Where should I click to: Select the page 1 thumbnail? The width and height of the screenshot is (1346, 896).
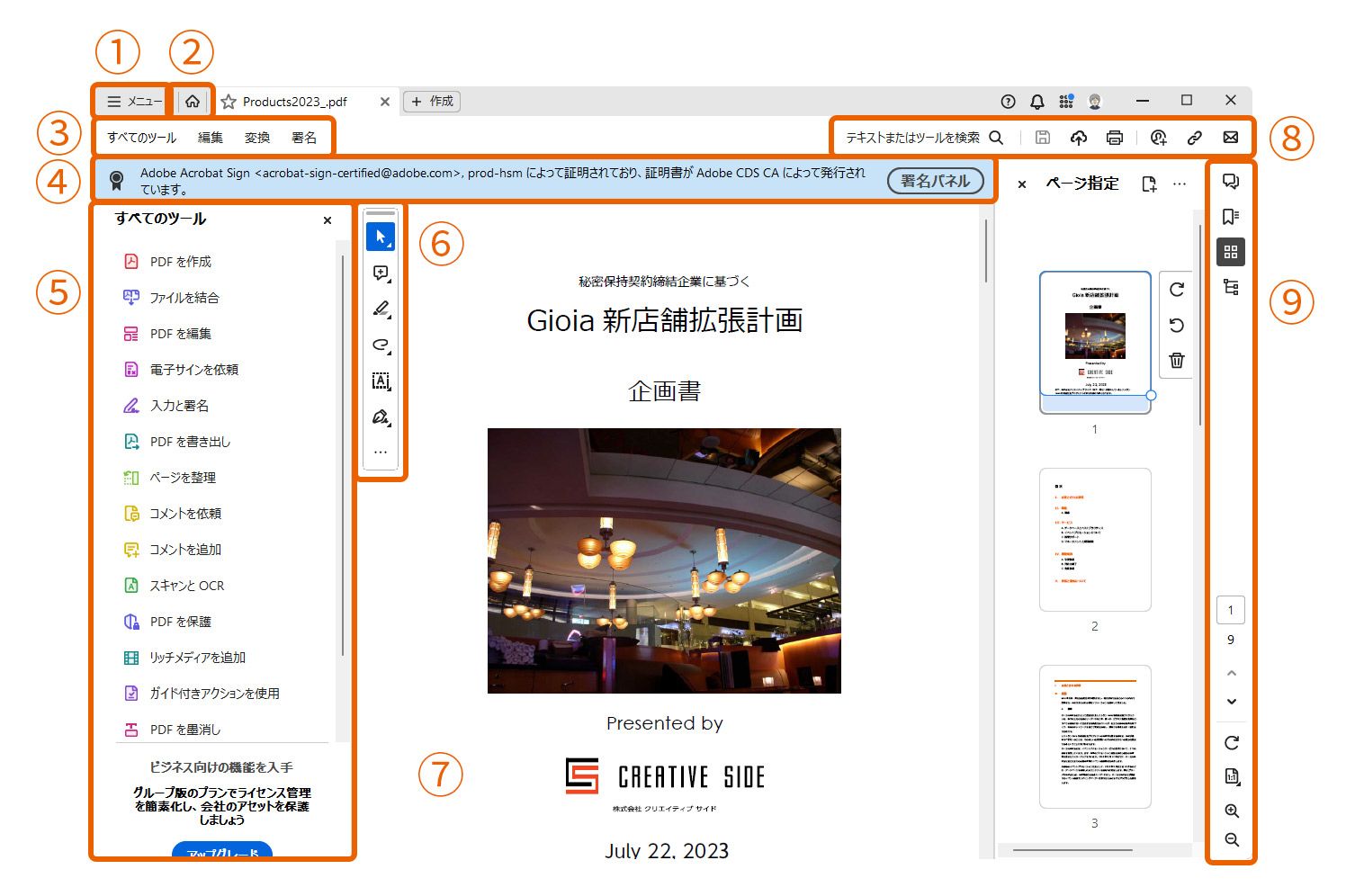(x=1095, y=342)
